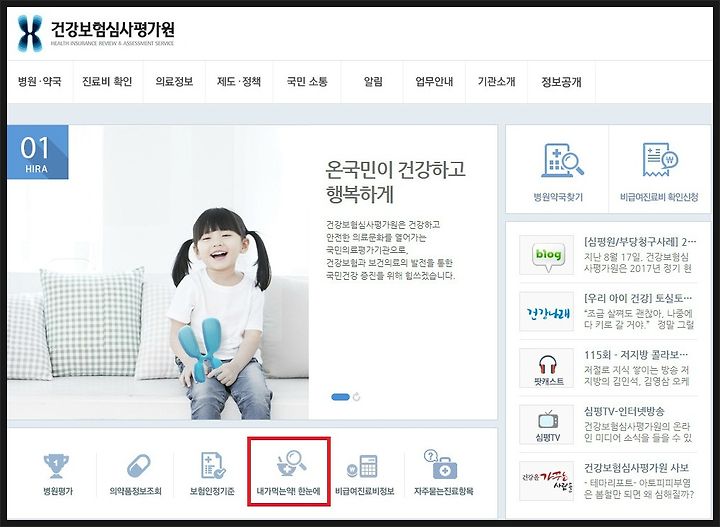
Task: Open the 자주묻는진료항목 medical kit icon
Action: point(441,465)
